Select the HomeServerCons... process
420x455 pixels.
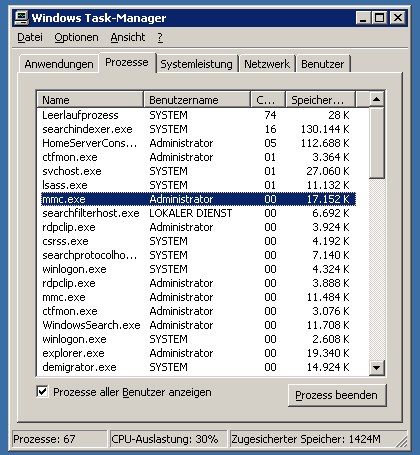coord(198,143)
